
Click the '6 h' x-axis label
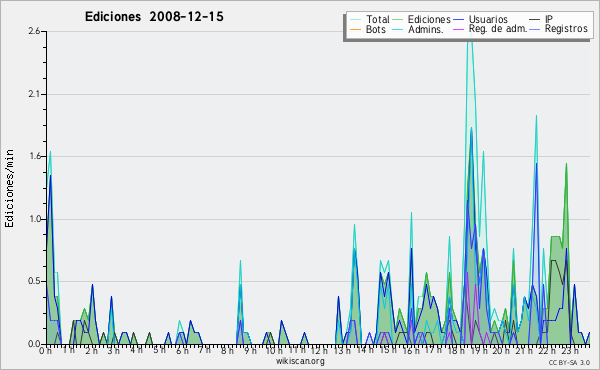(x=182, y=351)
